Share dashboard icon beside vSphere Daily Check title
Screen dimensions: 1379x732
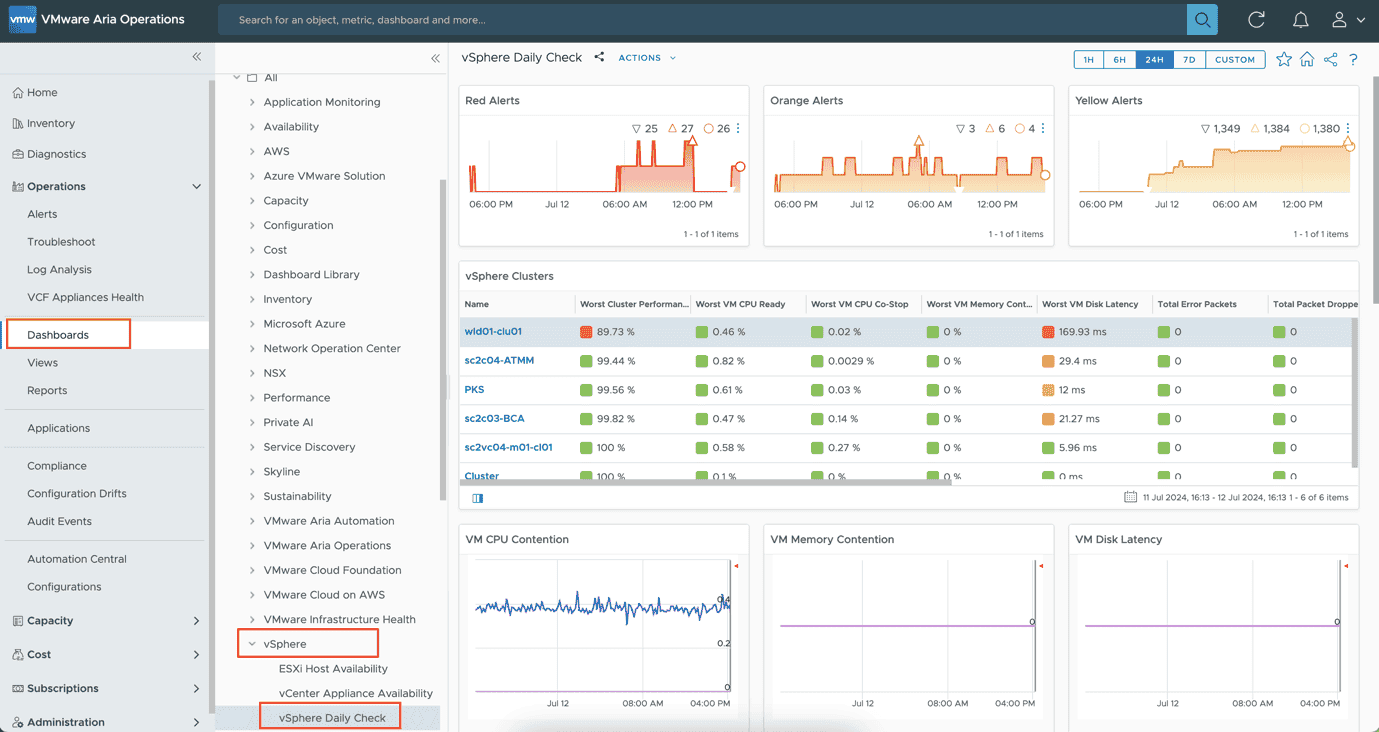click(599, 58)
